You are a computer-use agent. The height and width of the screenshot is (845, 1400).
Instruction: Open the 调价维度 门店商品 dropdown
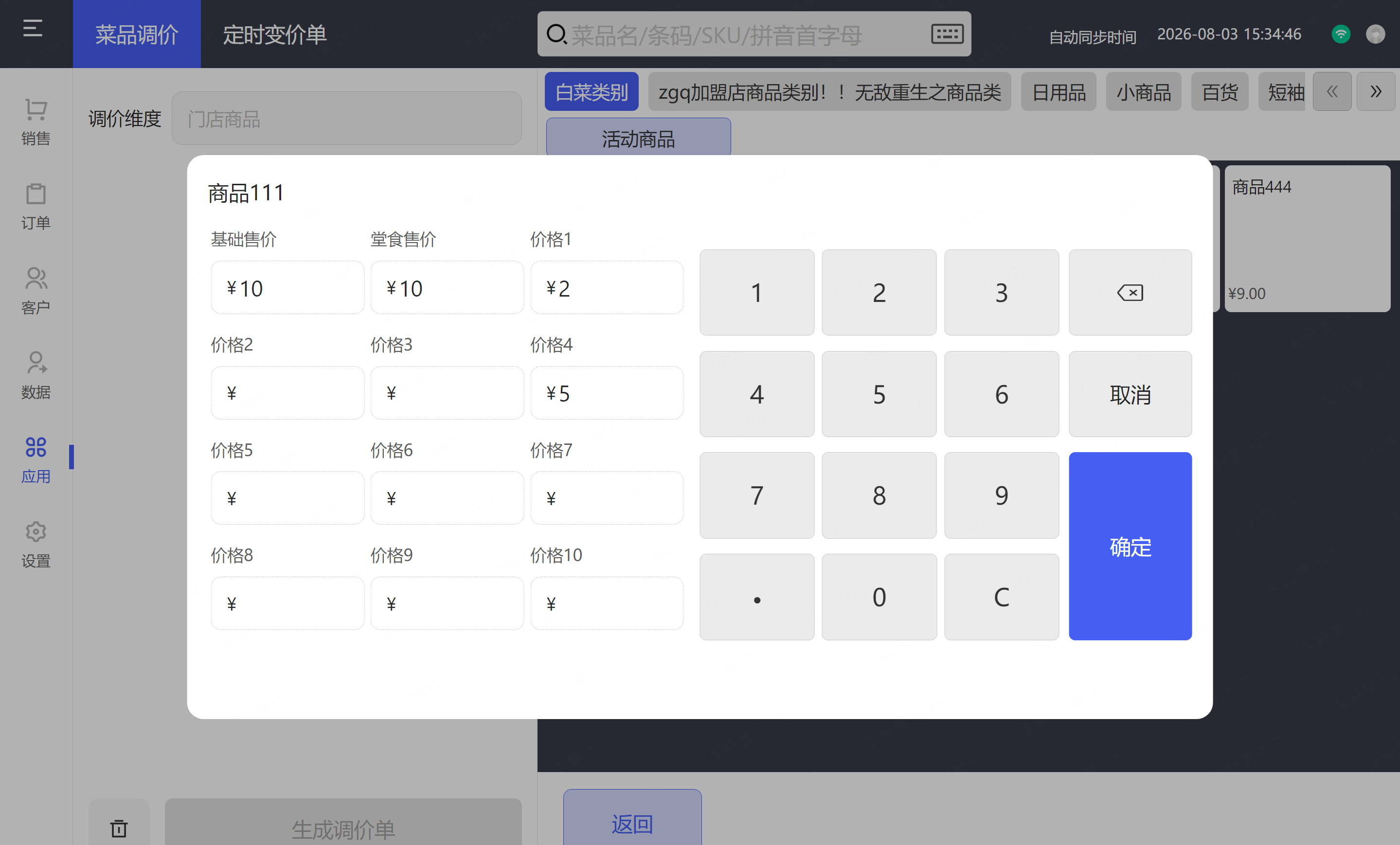click(x=346, y=118)
